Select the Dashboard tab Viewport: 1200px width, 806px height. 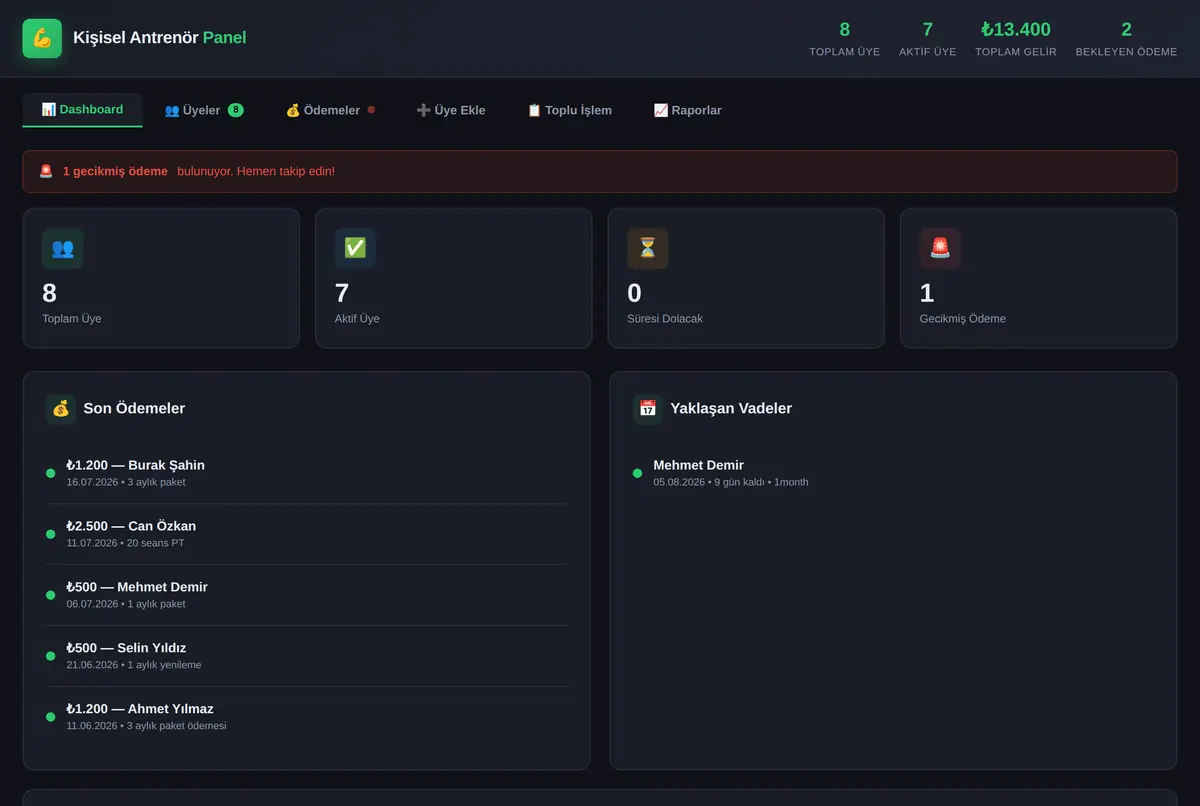(x=82, y=110)
